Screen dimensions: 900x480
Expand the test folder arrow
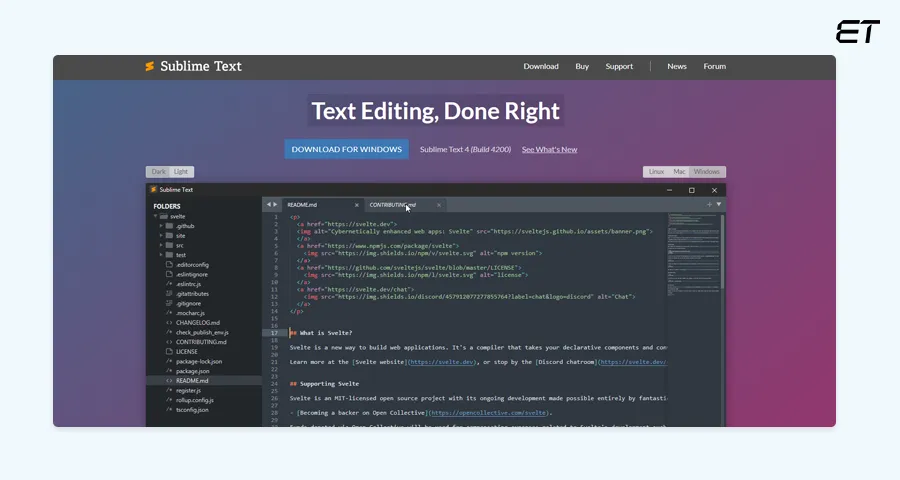(161, 255)
